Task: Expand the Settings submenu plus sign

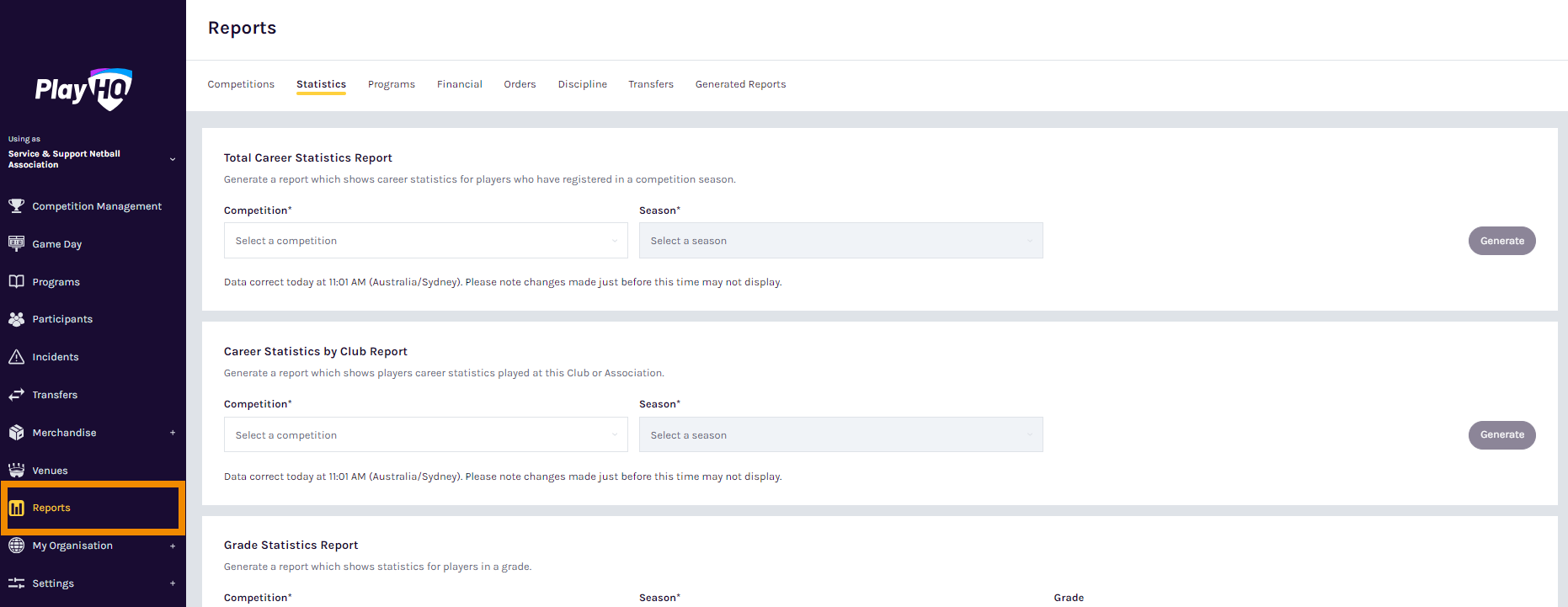Action: tap(173, 583)
